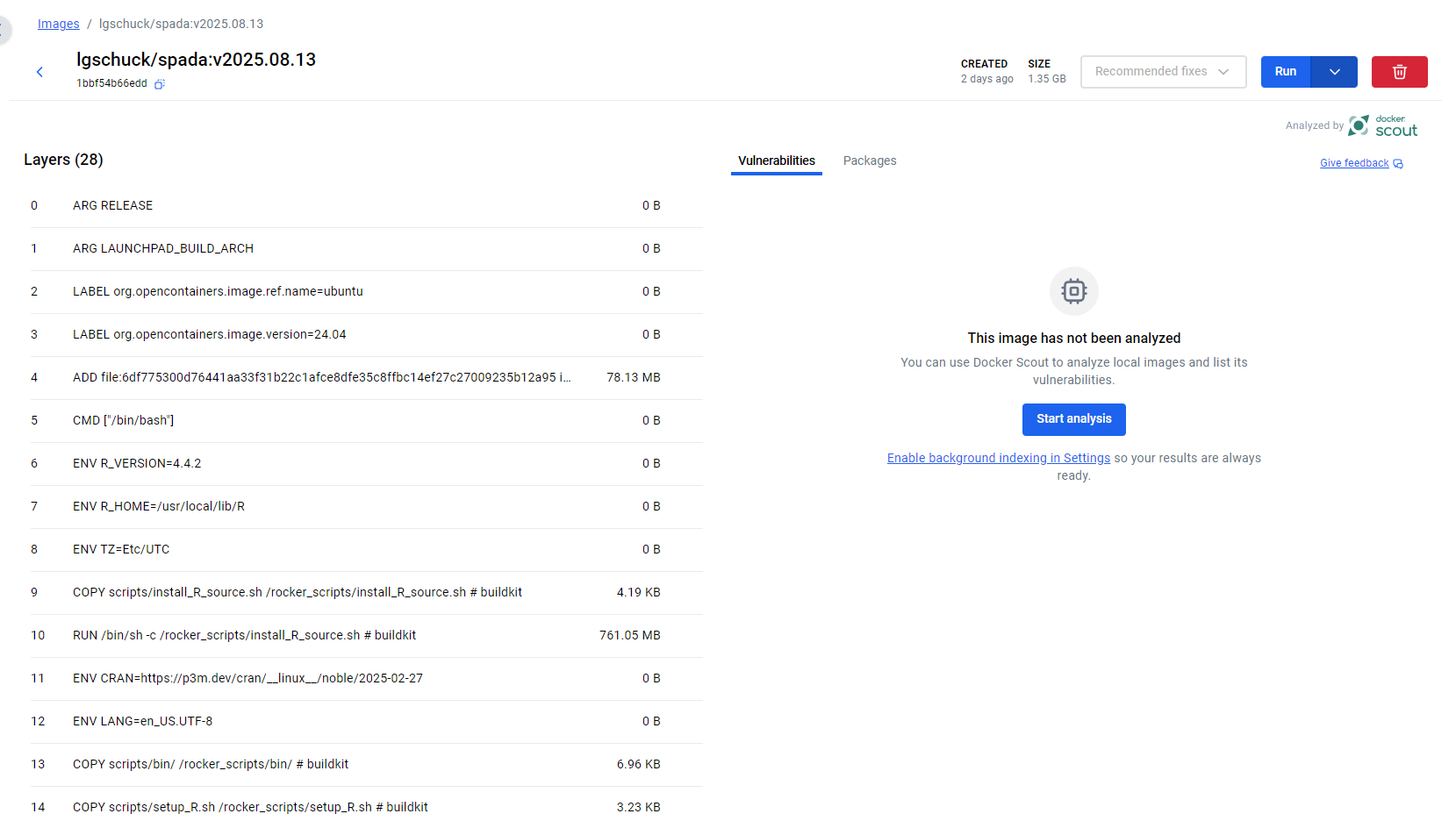Select the Vulnerabilities tab
This screenshot has width=1456, height=821.
pyautogui.click(x=776, y=161)
